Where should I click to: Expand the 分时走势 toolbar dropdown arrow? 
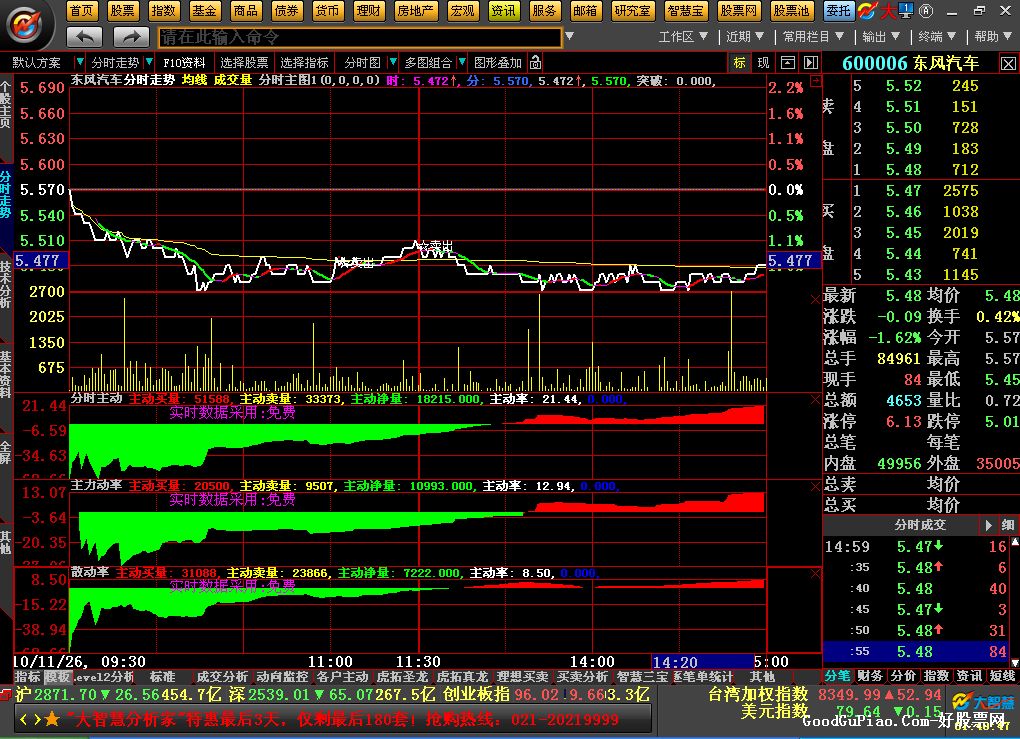pyautogui.click(x=149, y=62)
